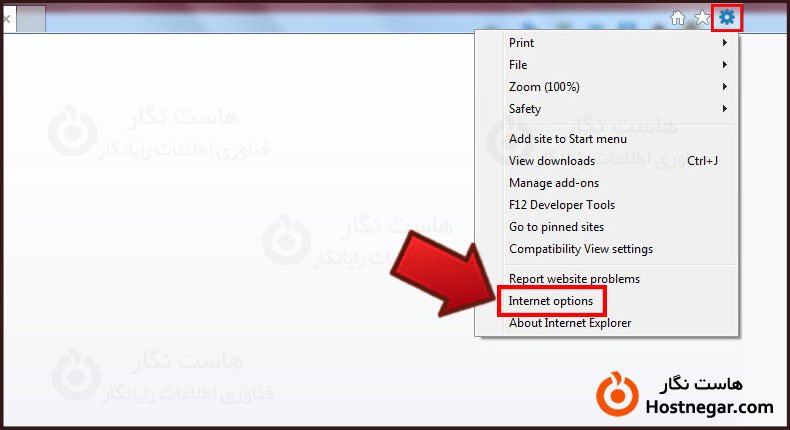This screenshot has height=430, width=790.
Task: Expand the Print submenu arrow
Action: (725, 43)
